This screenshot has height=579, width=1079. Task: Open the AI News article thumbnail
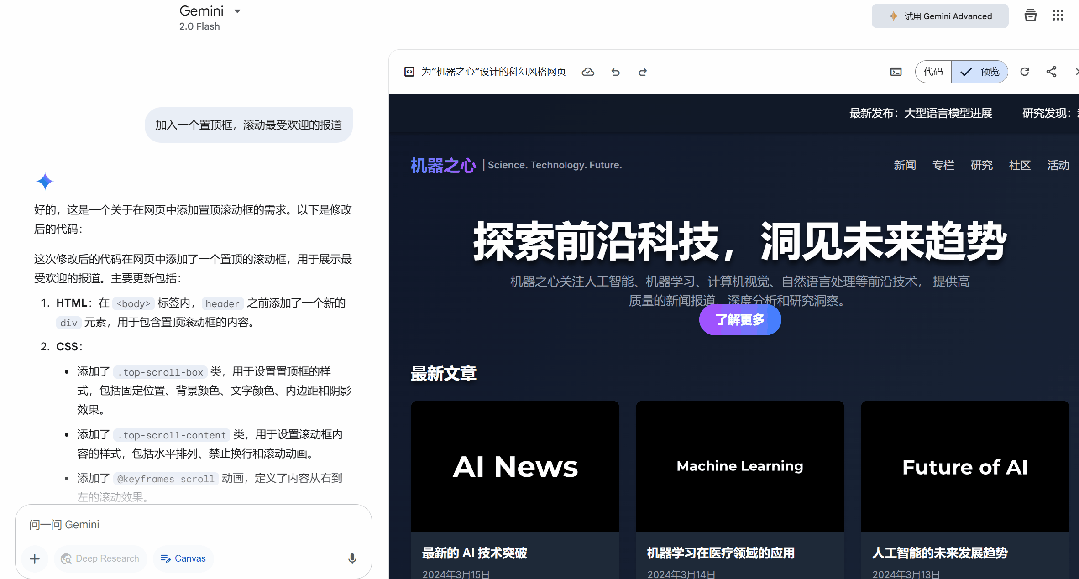514,467
